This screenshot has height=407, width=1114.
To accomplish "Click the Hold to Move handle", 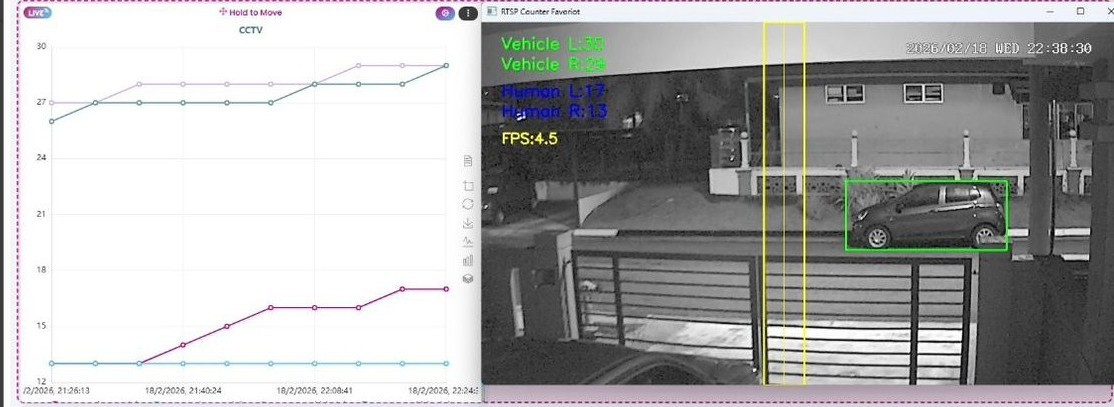I will [250, 13].
